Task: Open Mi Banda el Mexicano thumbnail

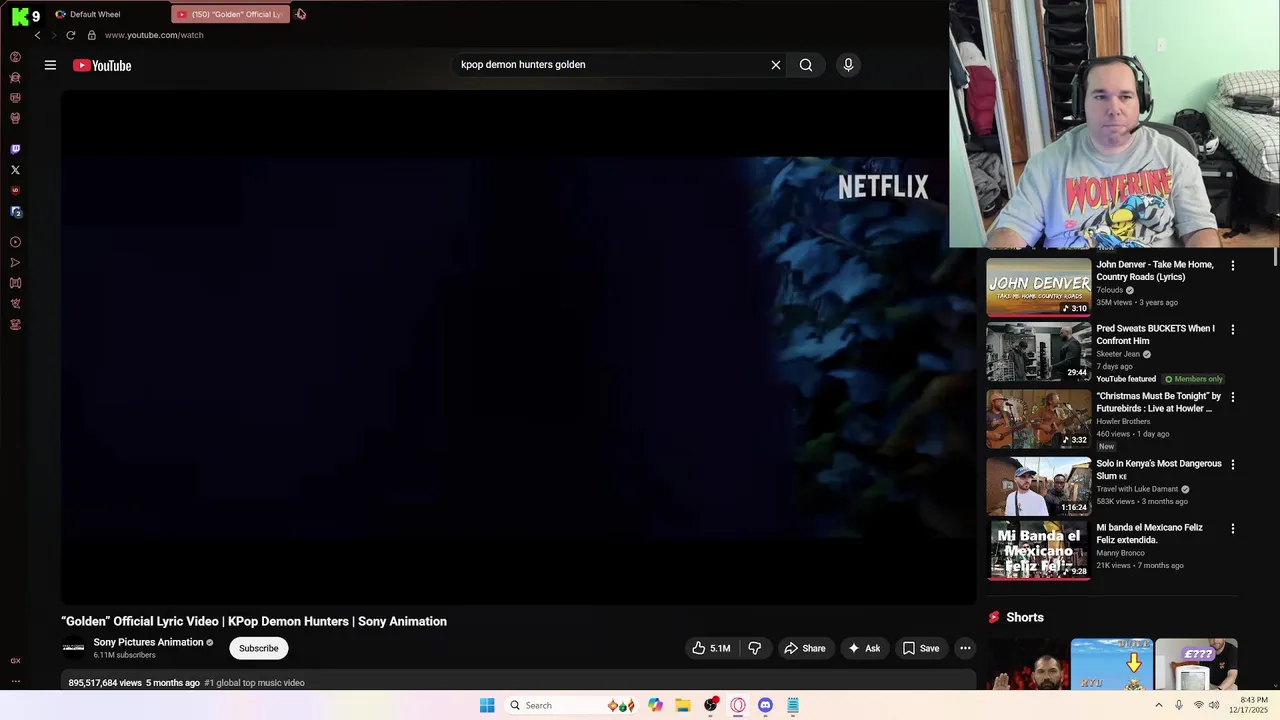Action: (1039, 550)
